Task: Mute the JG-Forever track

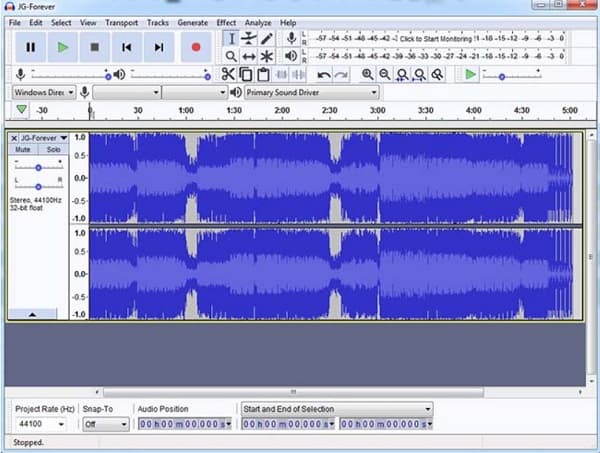Action: click(x=24, y=149)
